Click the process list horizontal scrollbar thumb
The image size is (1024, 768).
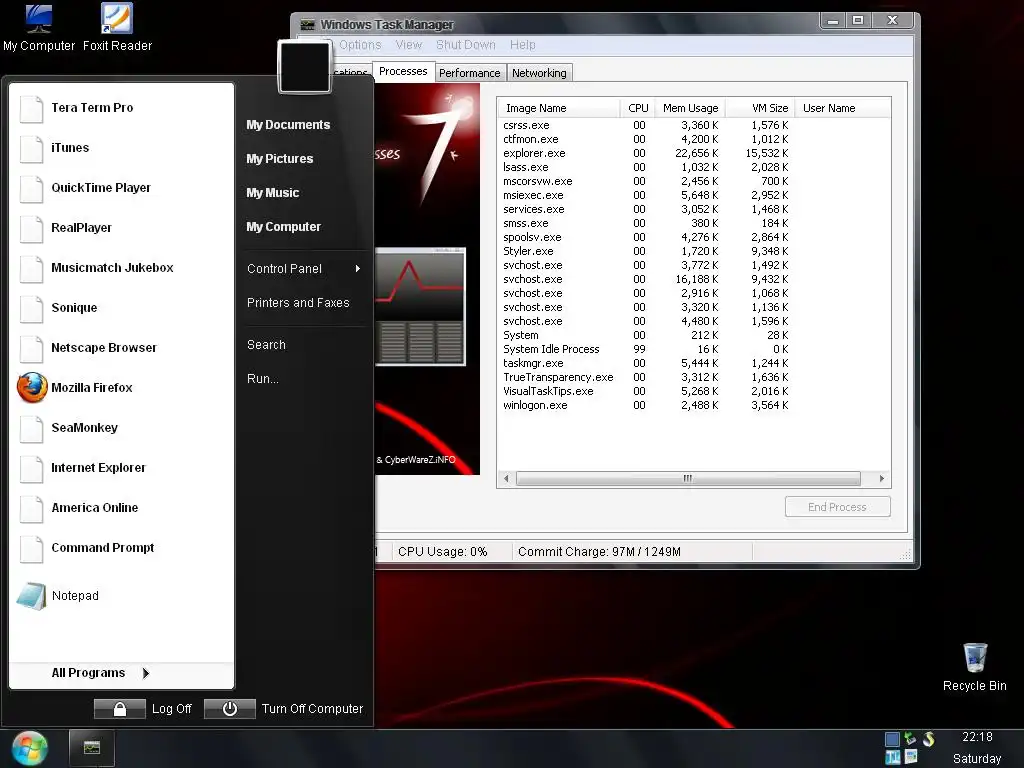pyautogui.click(x=688, y=479)
